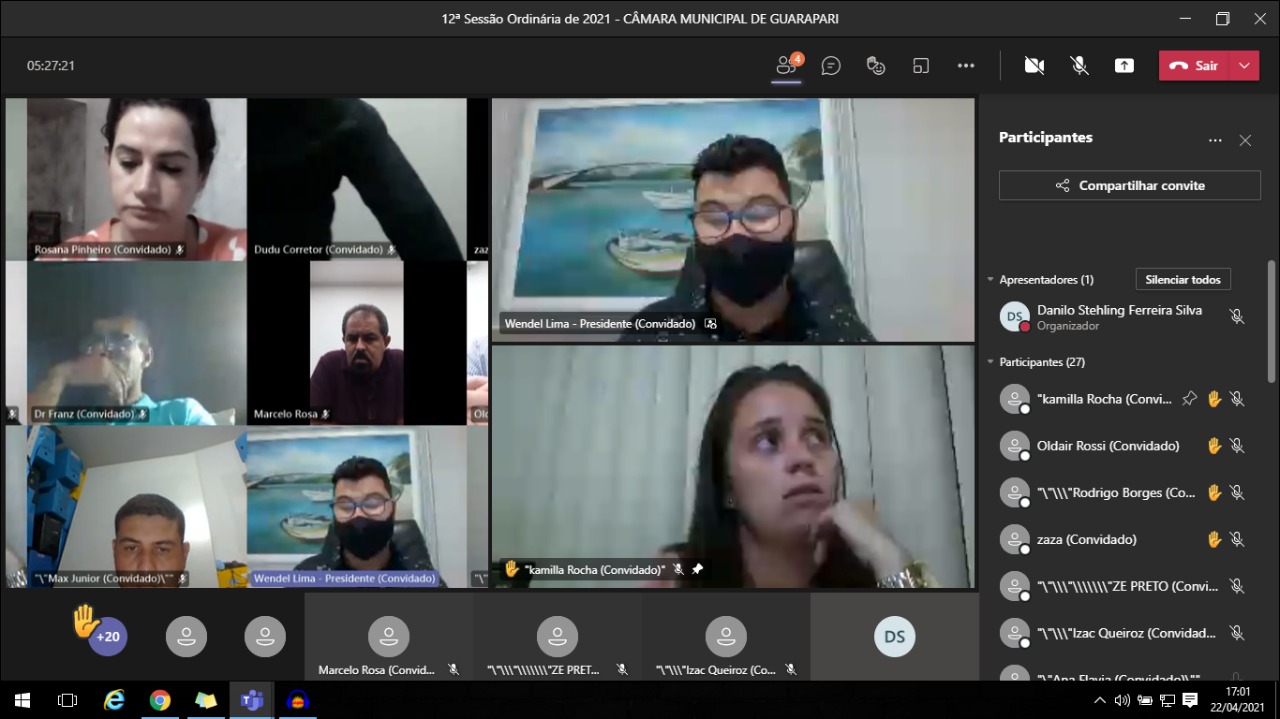Click the Compartilhar convite button
Image resolution: width=1280 pixels, height=719 pixels.
click(1129, 186)
